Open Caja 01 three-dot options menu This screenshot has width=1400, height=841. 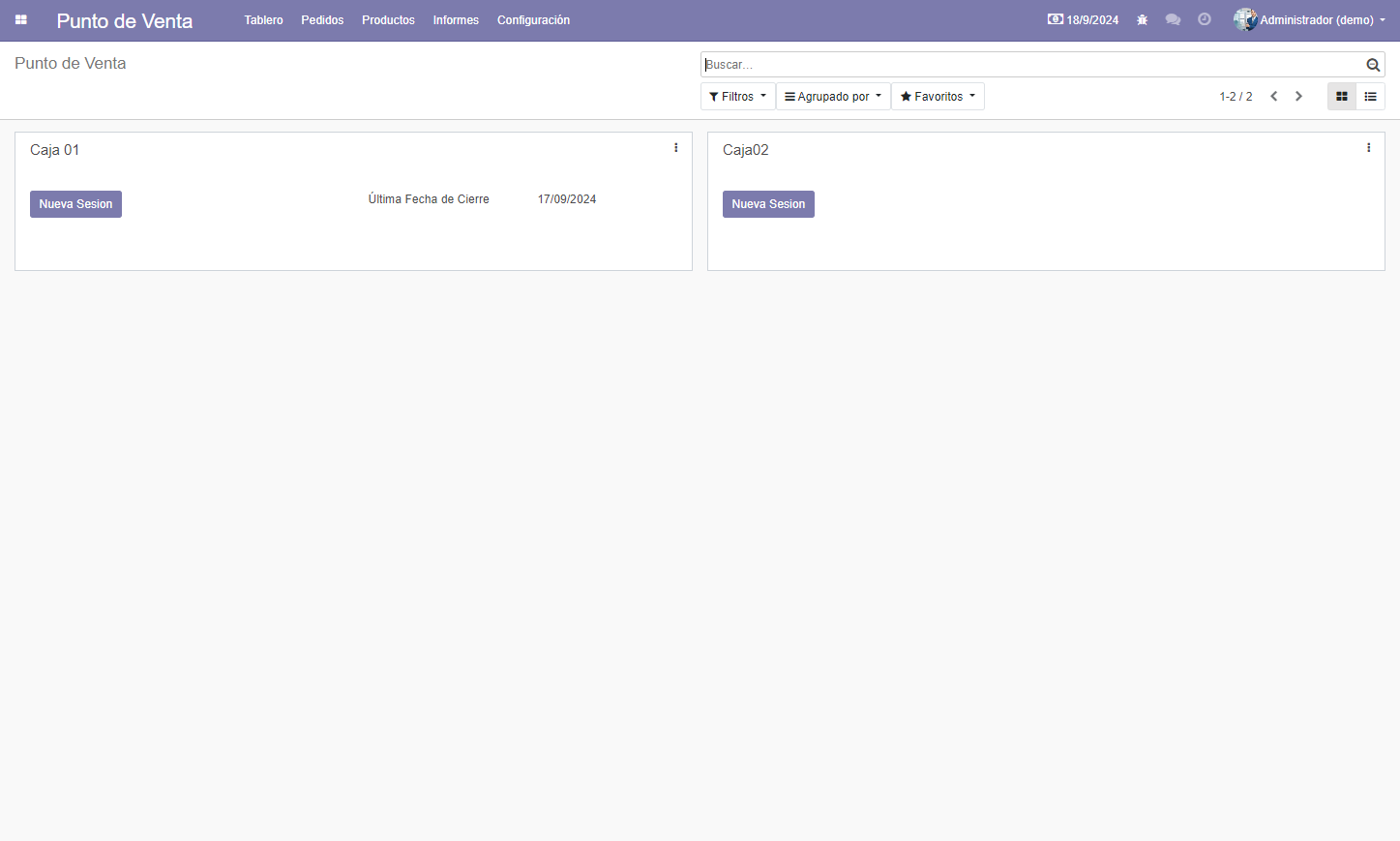[x=675, y=148]
